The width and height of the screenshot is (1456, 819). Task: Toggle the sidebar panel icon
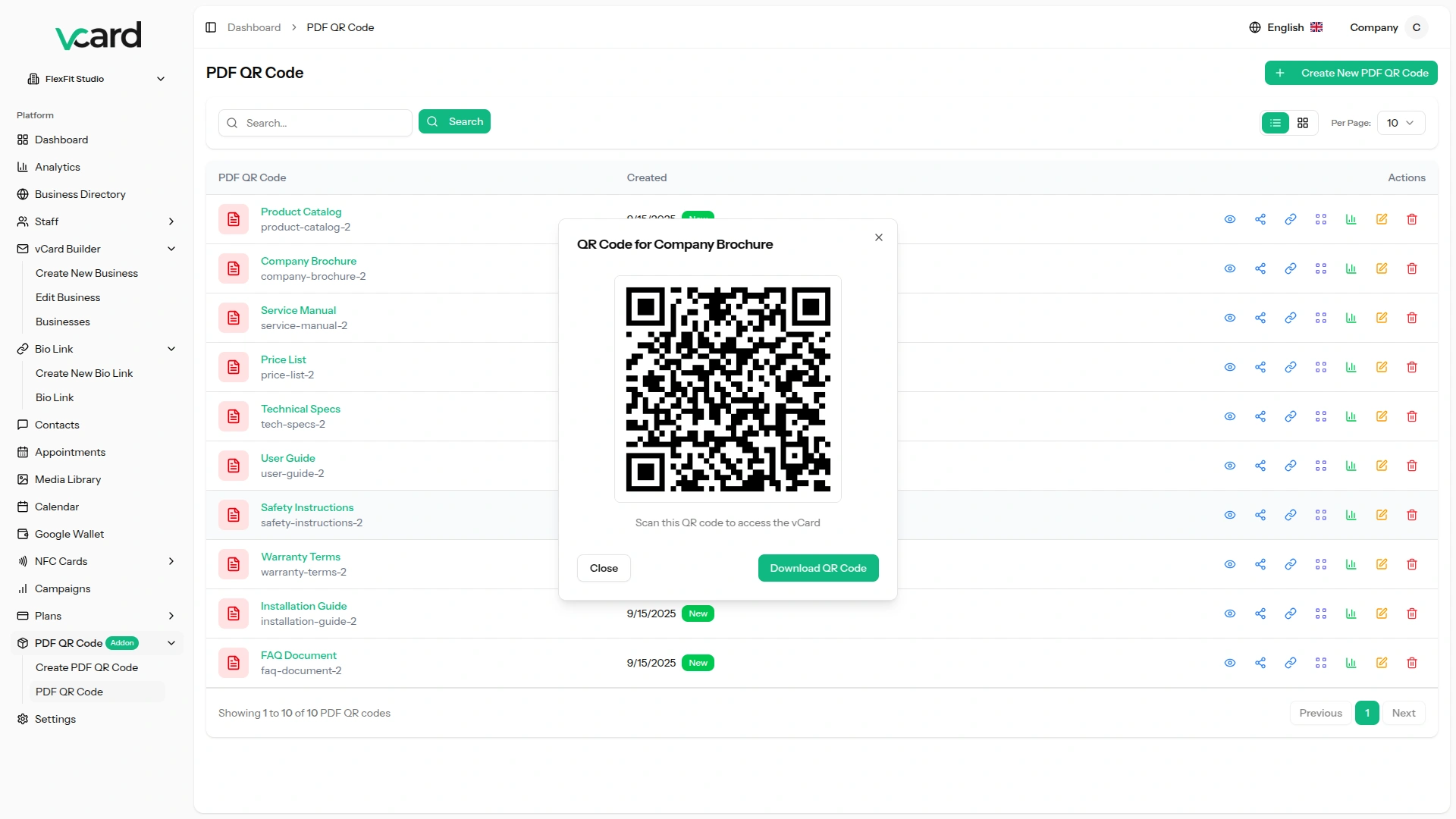tap(211, 27)
